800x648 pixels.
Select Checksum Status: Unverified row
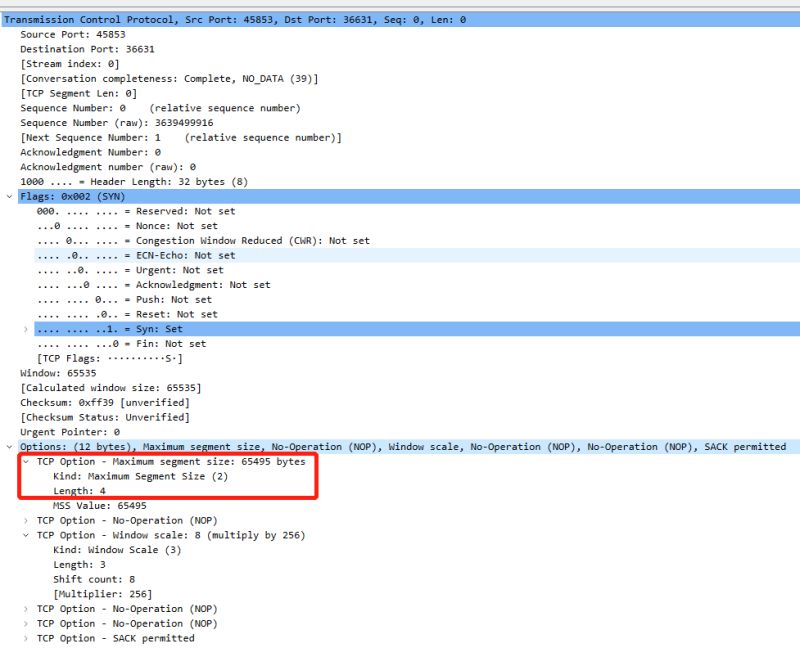105,417
